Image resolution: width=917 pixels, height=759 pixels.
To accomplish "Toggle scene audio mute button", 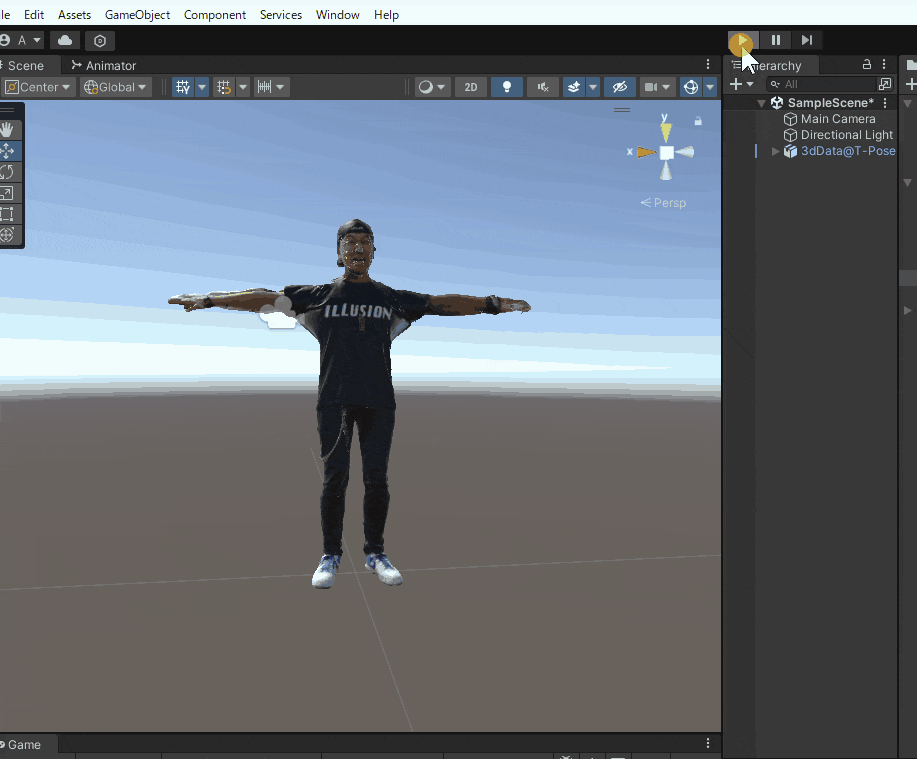I will [543, 87].
